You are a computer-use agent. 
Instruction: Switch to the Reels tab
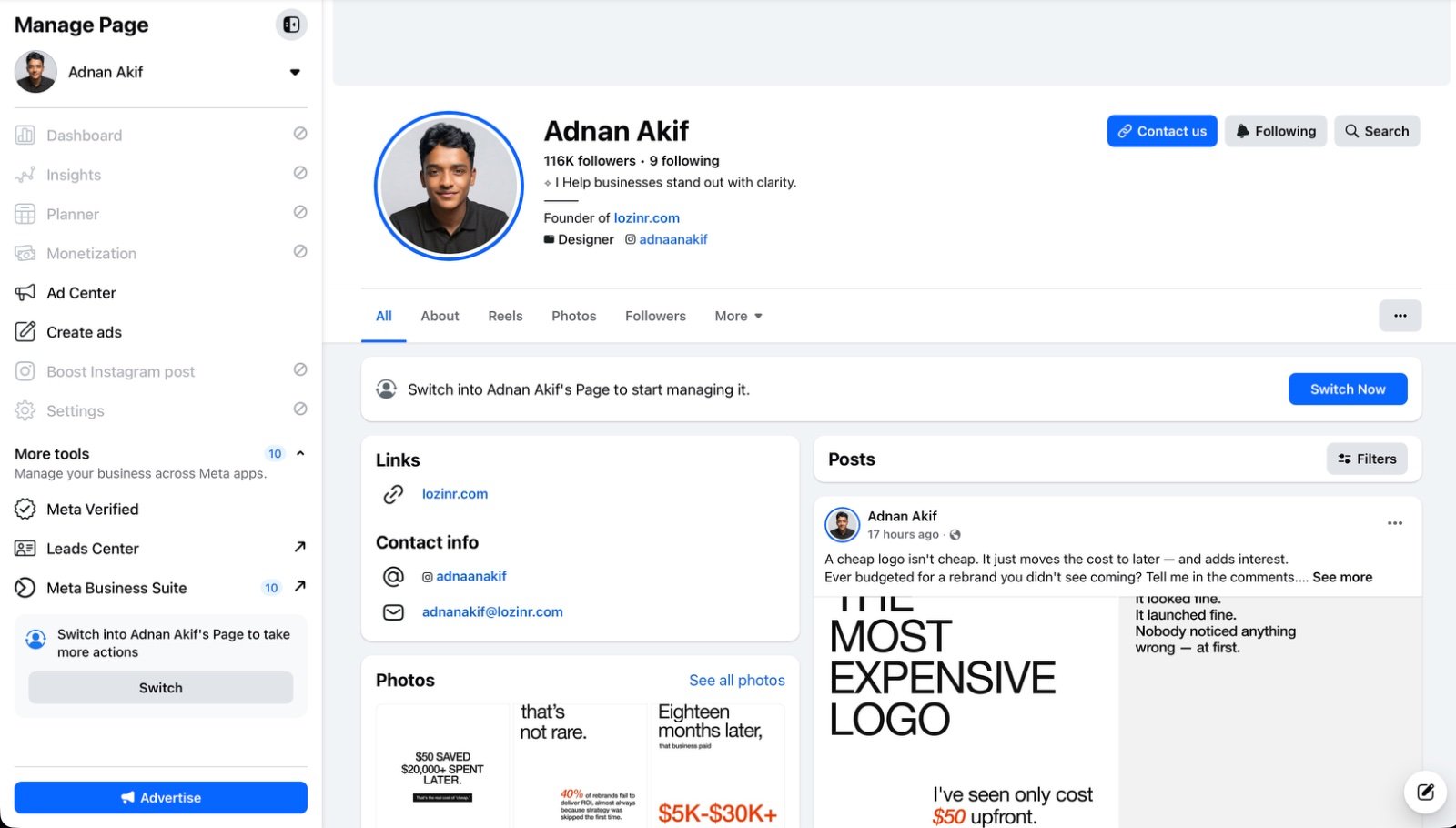pos(505,316)
